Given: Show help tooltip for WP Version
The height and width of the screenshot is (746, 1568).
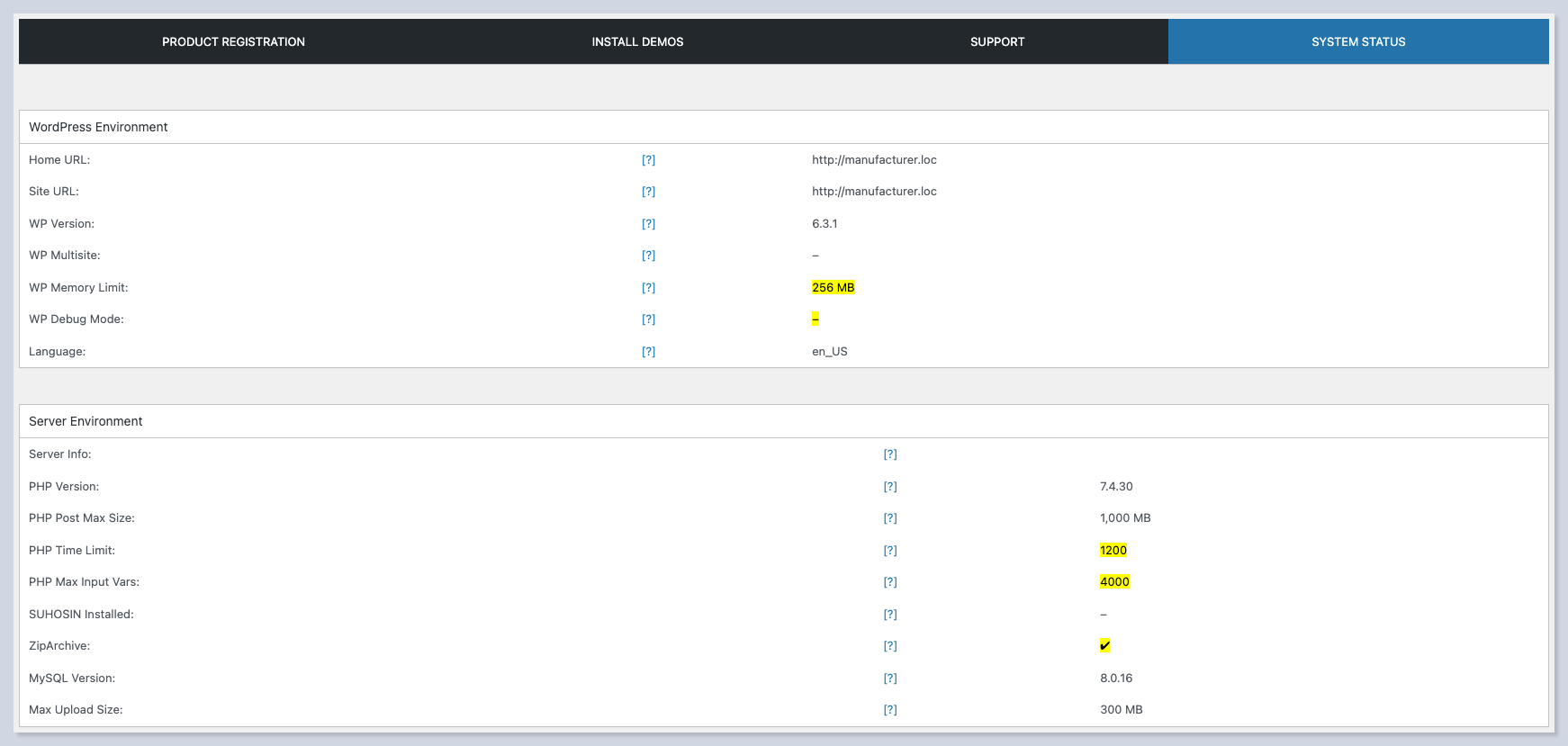Looking at the screenshot, I should pyautogui.click(x=648, y=224).
